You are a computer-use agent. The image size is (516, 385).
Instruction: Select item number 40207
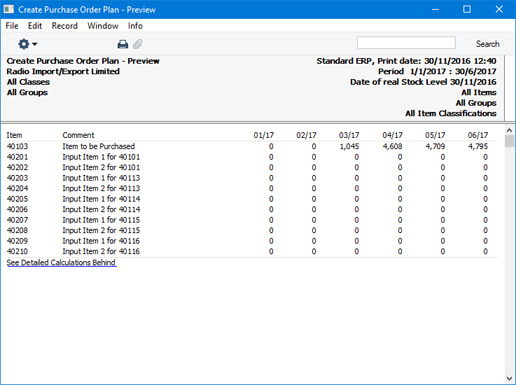17,220
